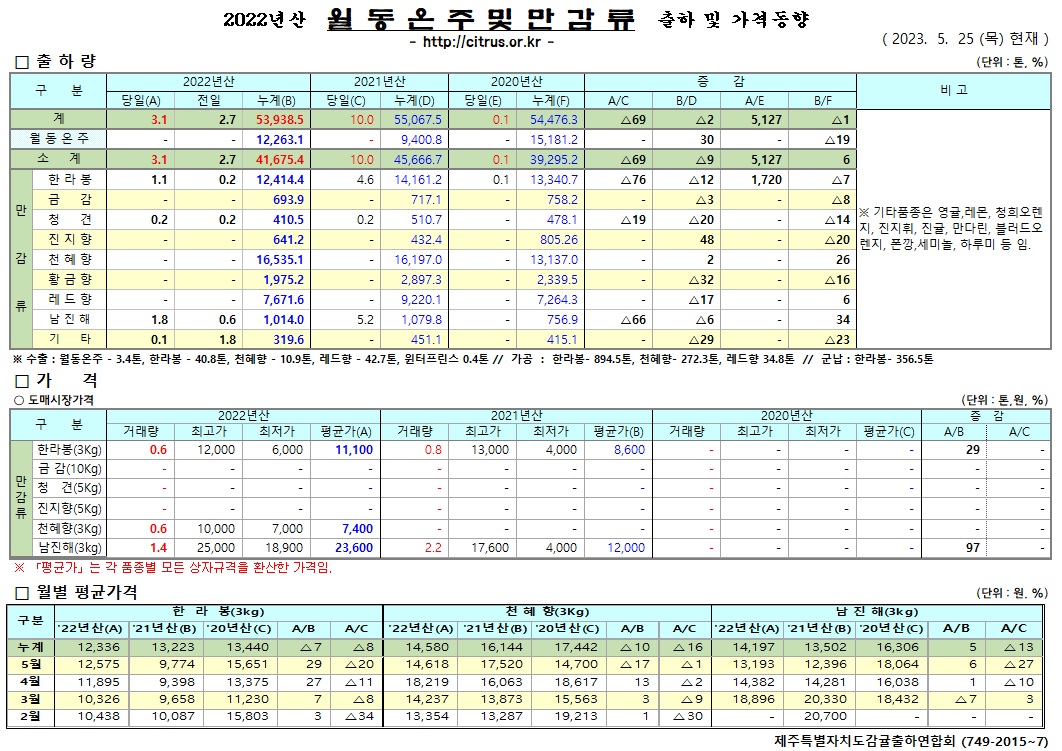Select the 누계 row in monthly price table
The width and height of the screenshot is (1062, 751).
coord(29,647)
